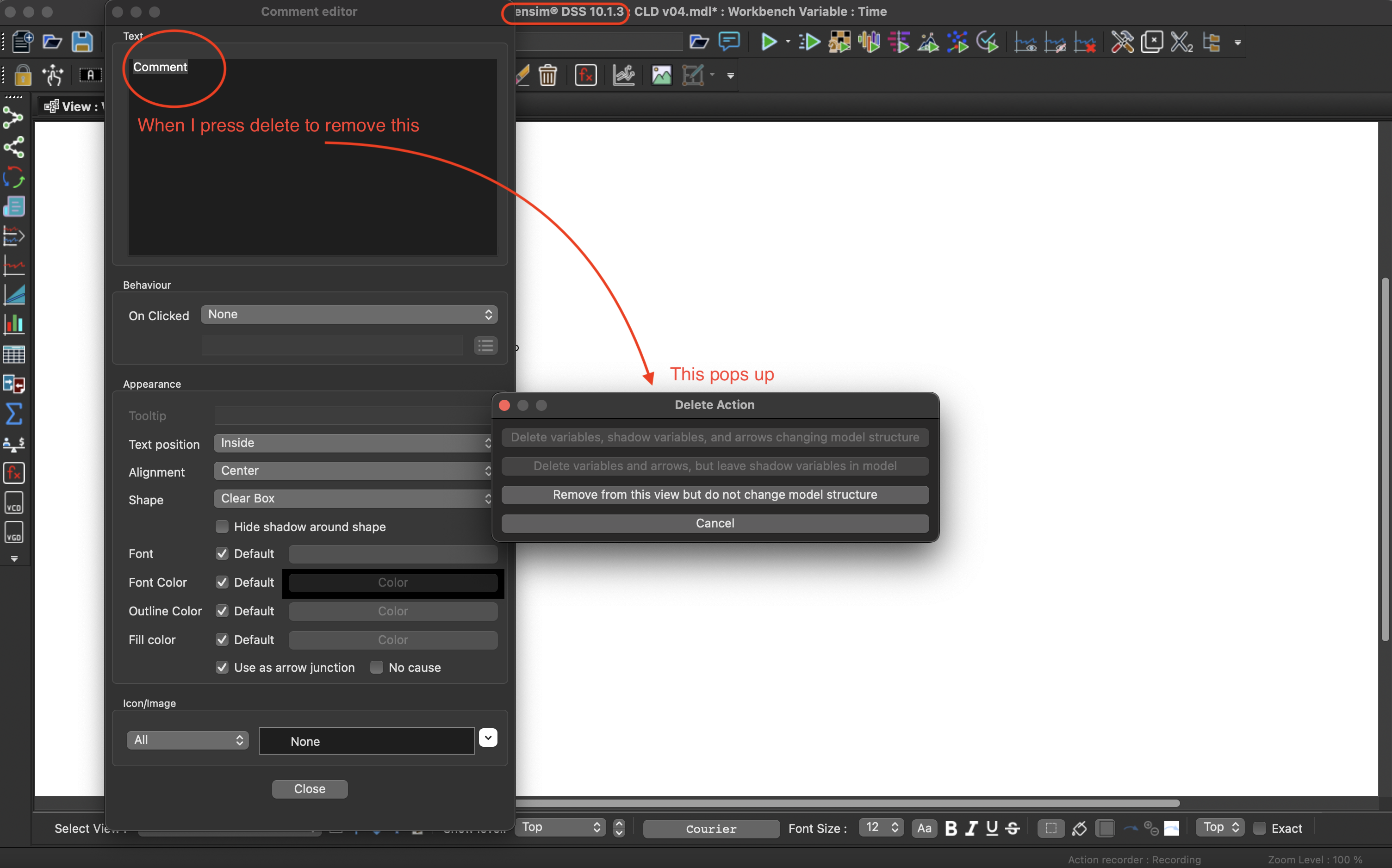The image size is (1392, 868).
Task: Click the Outline Color swatch
Action: tap(392, 611)
